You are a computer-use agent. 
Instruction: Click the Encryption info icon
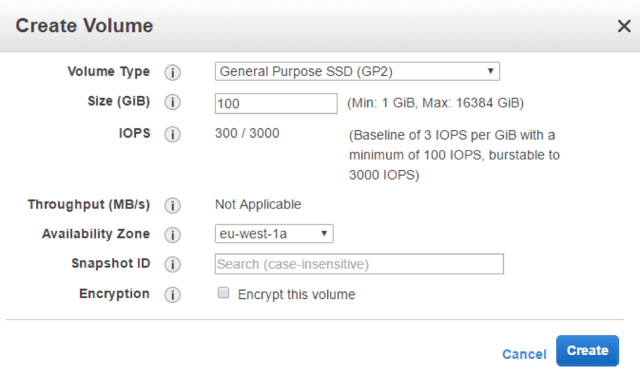[173, 294]
